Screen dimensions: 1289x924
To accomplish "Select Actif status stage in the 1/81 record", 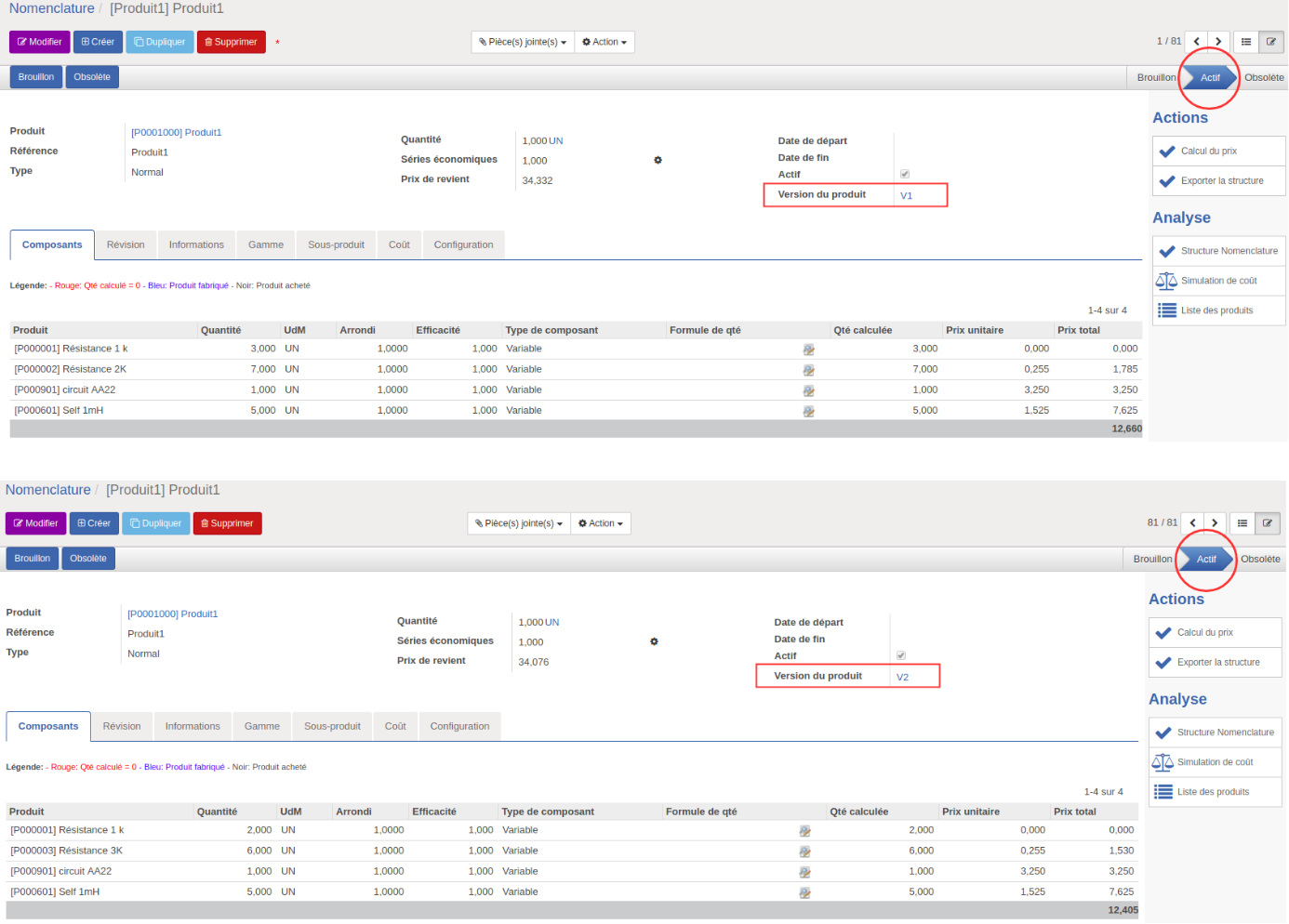I will [1210, 78].
